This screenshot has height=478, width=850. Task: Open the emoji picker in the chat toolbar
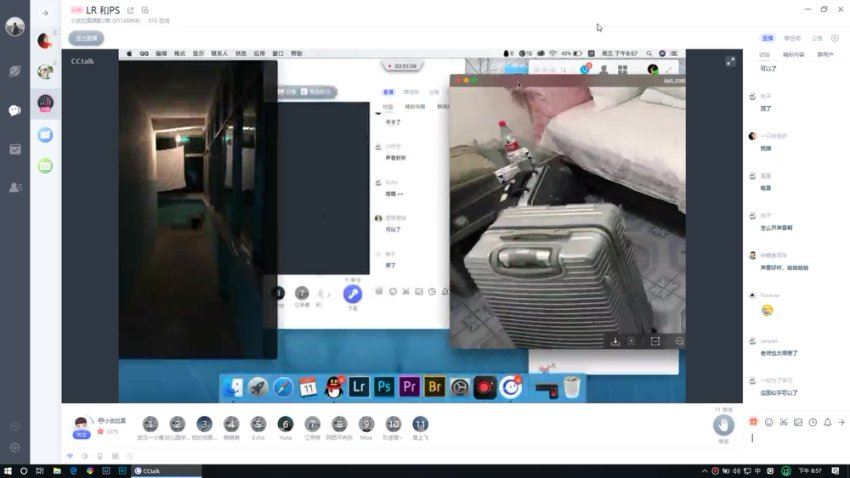769,422
